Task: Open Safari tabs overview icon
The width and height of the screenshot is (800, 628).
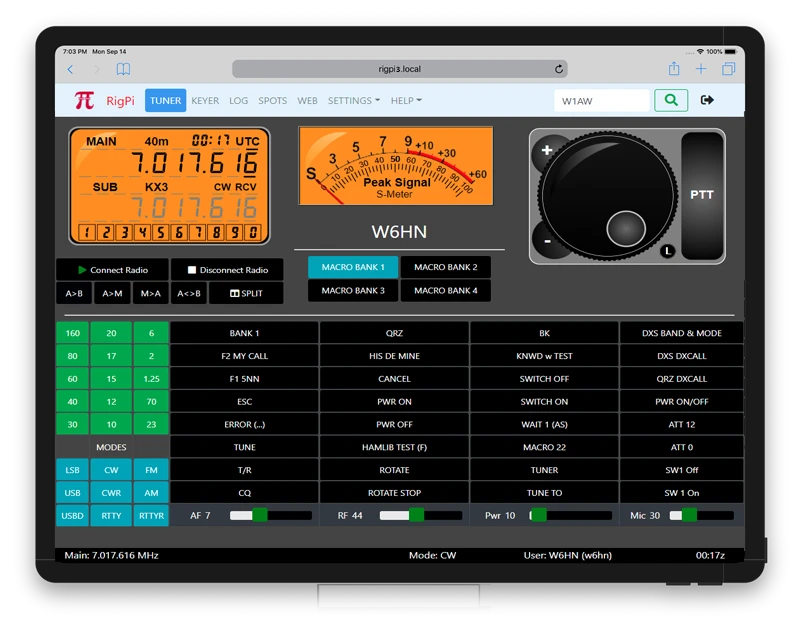Action: (728, 69)
